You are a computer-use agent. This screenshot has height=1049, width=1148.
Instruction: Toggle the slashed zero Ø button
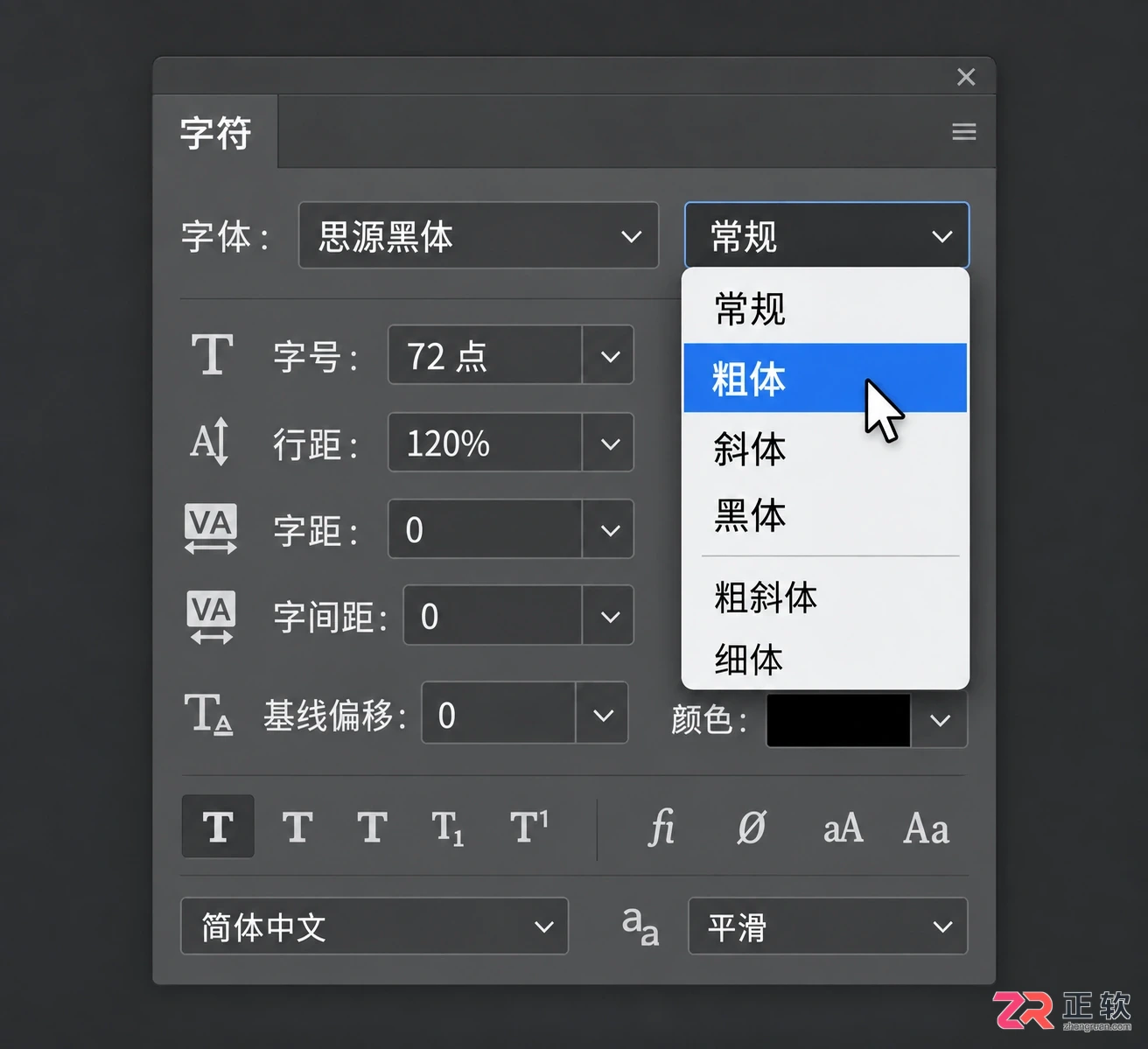point(751,827)
